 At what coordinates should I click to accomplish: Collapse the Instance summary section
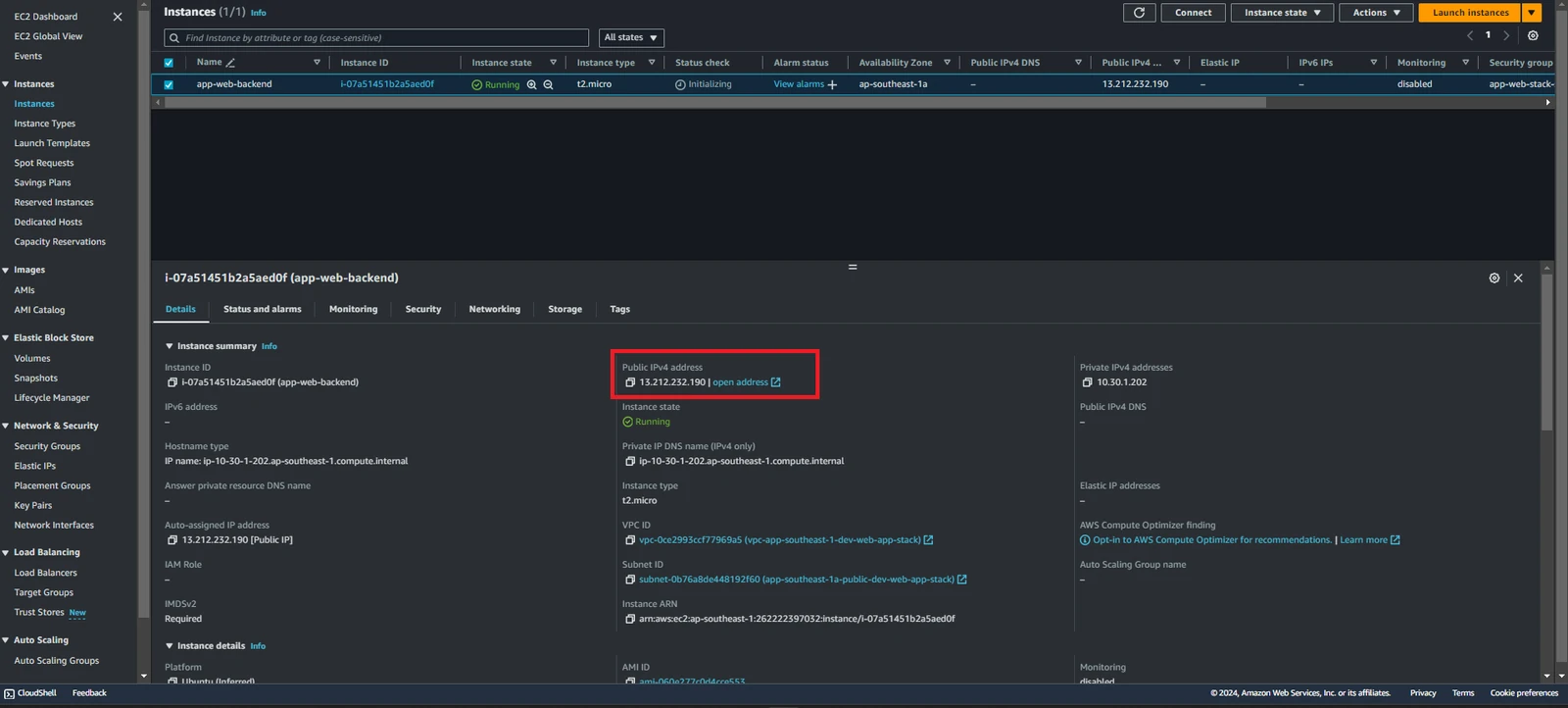(x=170, y=346)
